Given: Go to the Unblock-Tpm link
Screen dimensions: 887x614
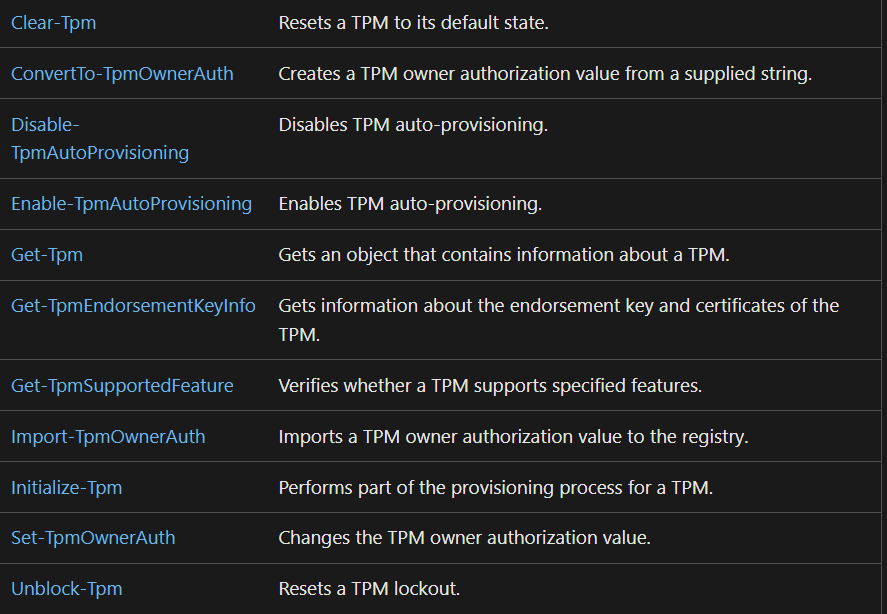Looking at the screenshot, I should (x=67, y=589).
